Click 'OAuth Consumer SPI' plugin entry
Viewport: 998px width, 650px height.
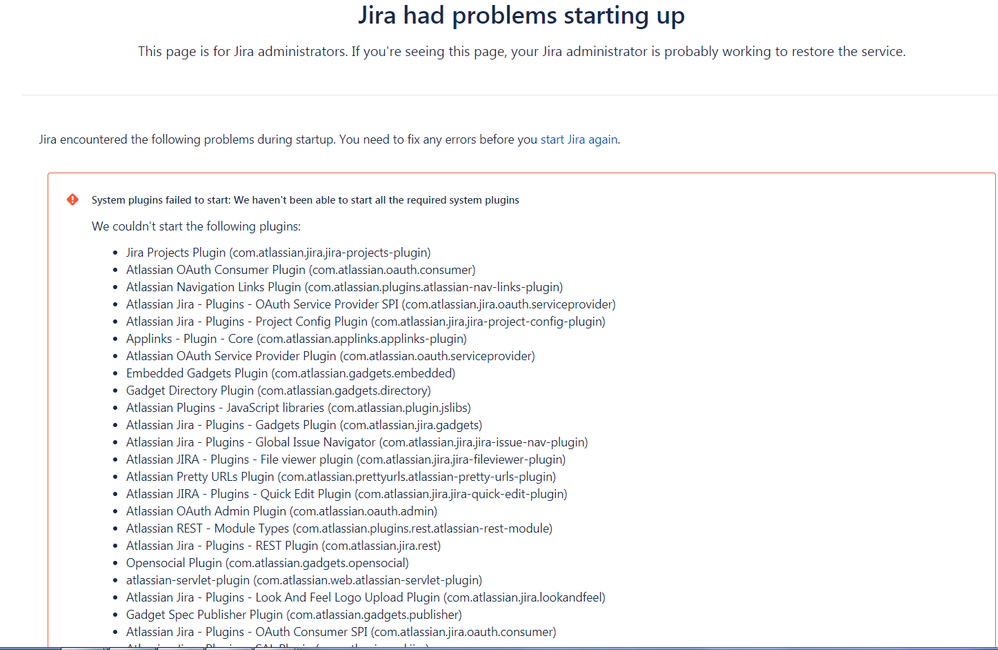[x=341, y=631]
